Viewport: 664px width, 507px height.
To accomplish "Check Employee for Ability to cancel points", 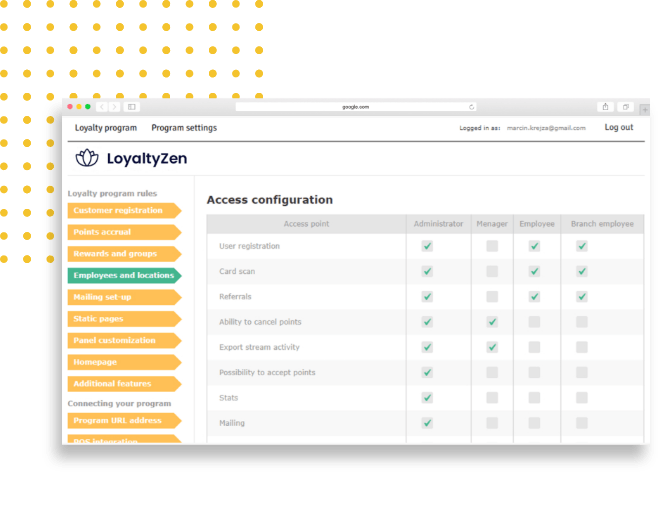I will [x=534, y=322].
